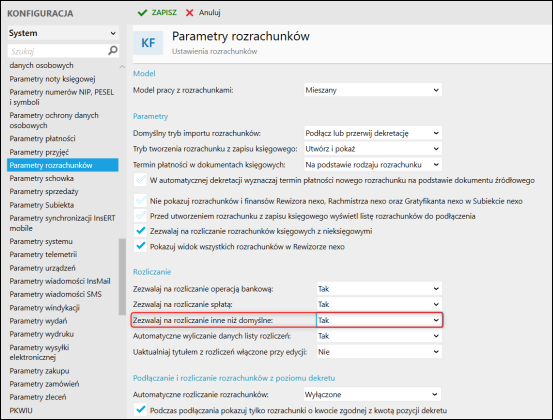The width and height of the screenshot is (553, 420).
Task: Click the magnifier icon in Szukaj field
Action: 113,50
